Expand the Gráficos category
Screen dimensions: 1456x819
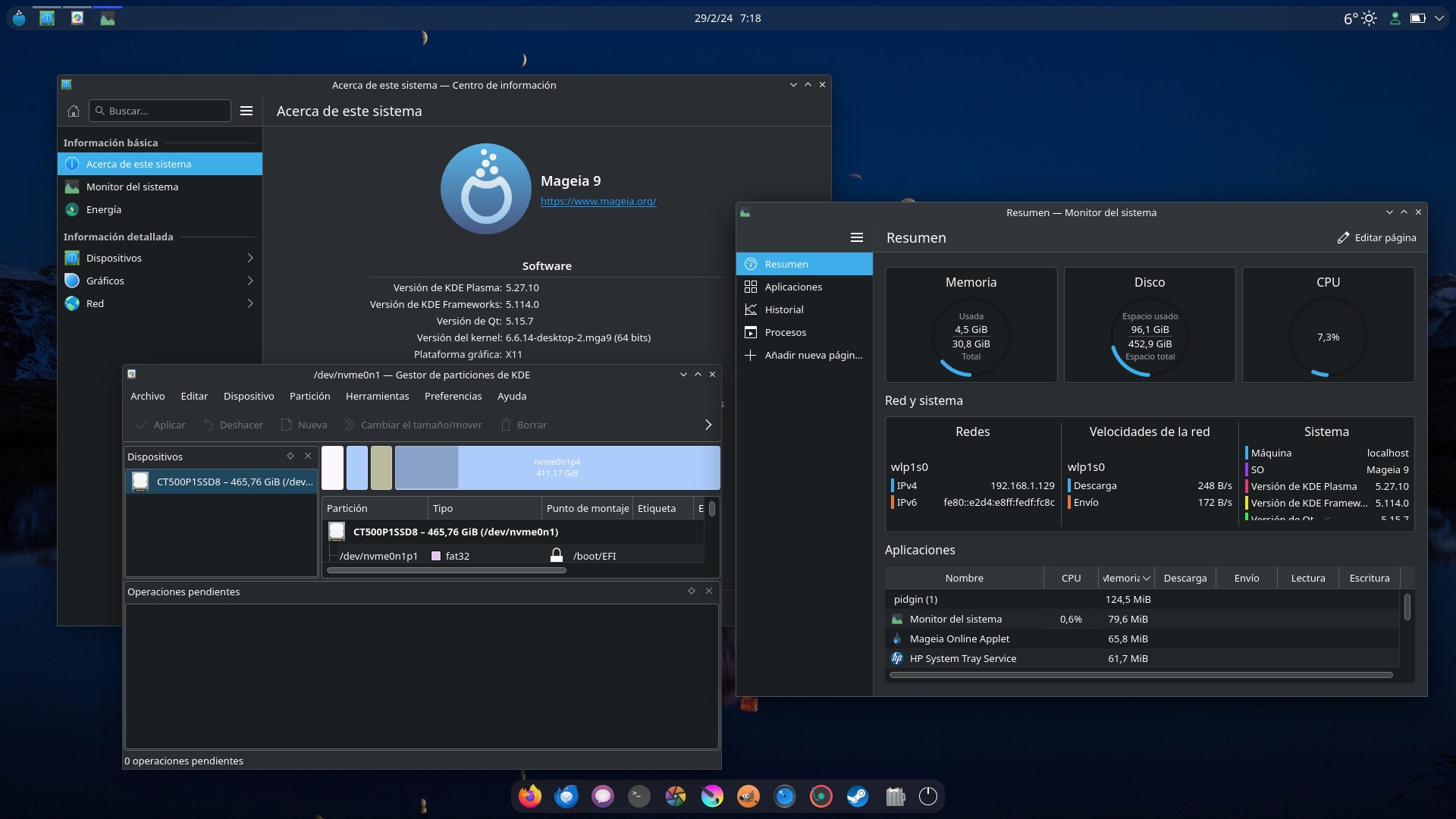(x=160, y=281)
